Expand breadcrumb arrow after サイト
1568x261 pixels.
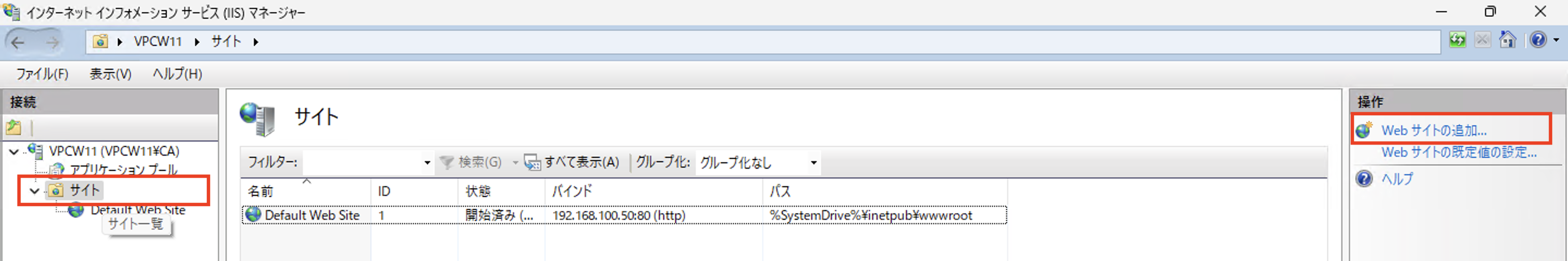click(x=256, y=42)
